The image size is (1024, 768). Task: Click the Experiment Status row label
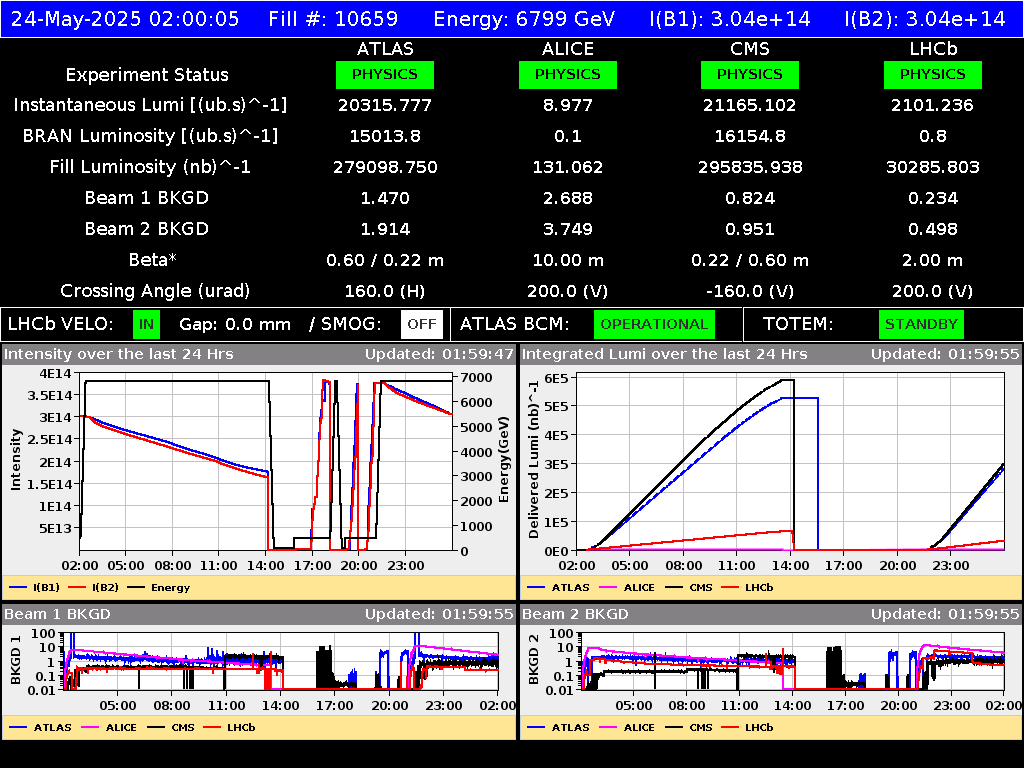(147, 74)
